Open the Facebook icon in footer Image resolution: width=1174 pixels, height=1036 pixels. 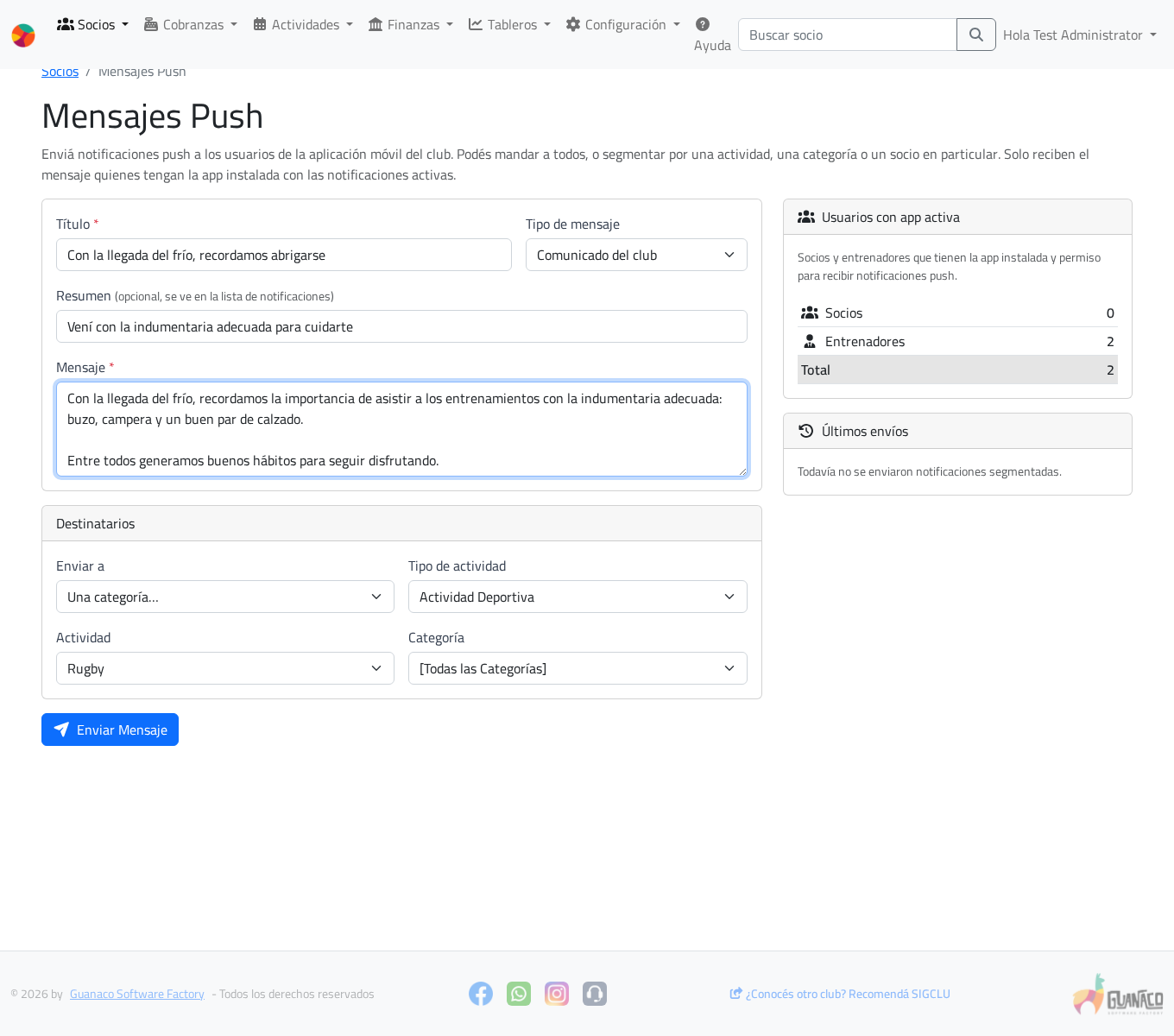pos(481,994)
